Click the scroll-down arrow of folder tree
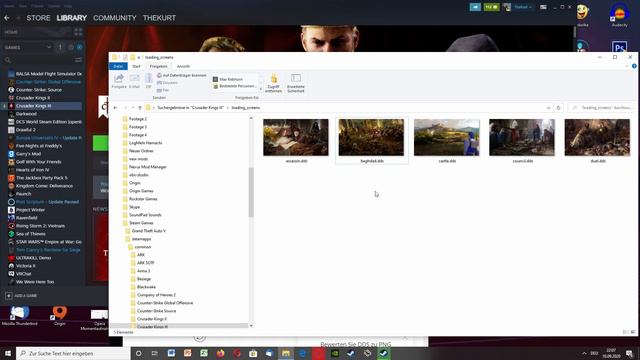The image size is (640, 360). pyautogui.click(x=251, y=326)
